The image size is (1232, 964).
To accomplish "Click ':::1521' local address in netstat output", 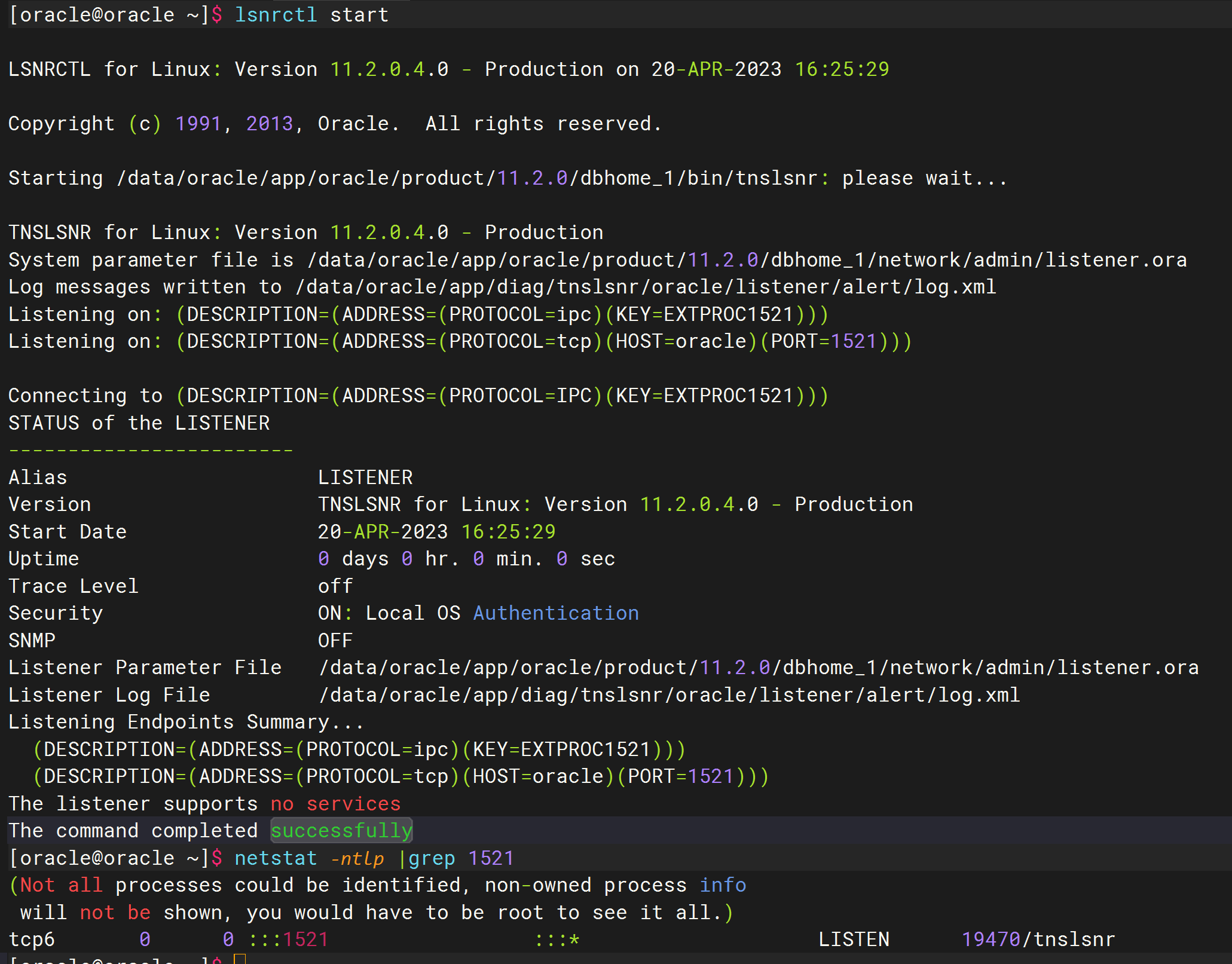I will click(x=288, y=939).
